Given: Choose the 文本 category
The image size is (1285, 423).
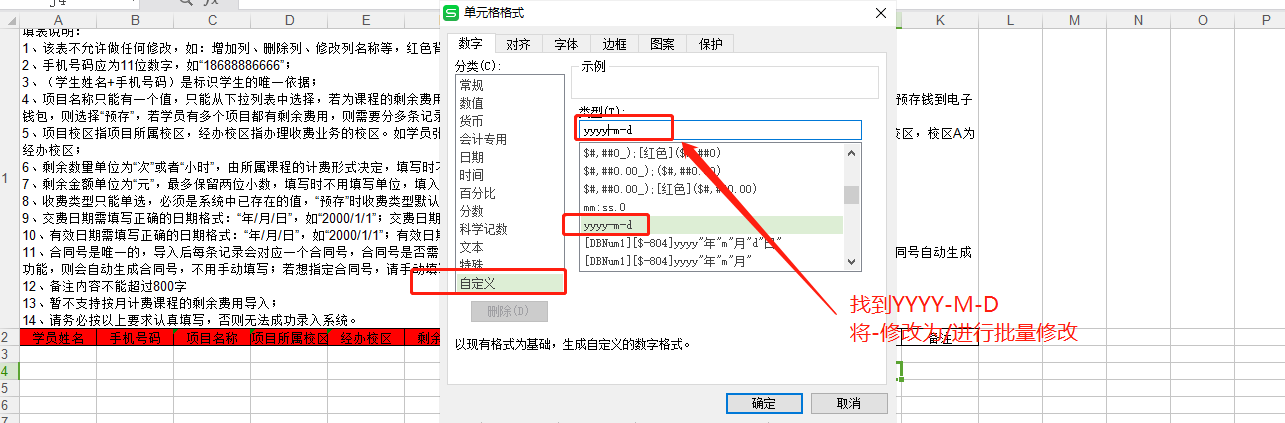Looking at the screenshot, I should [x=510, y=247].
